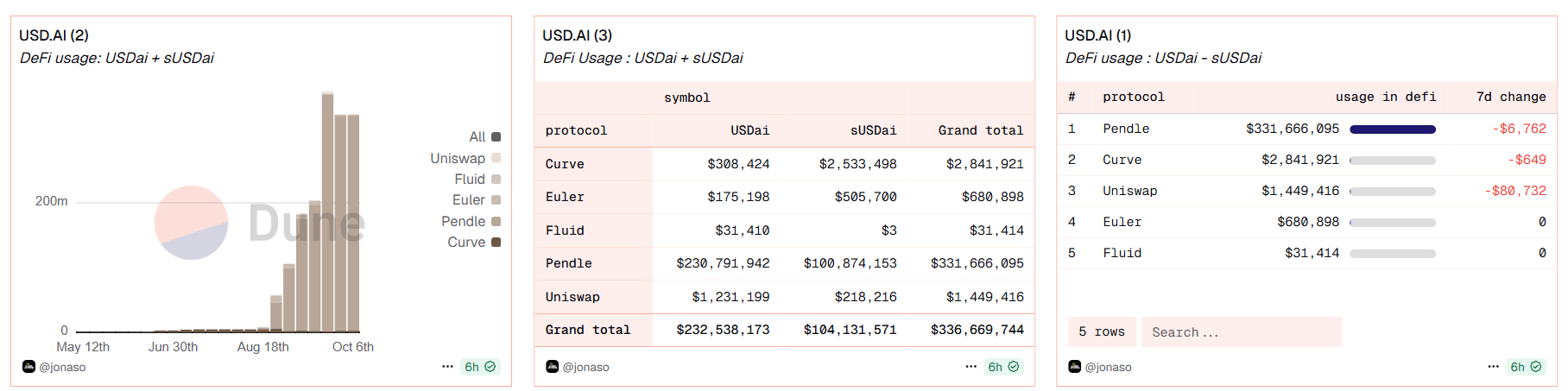
Task: Click the jonaso avatar icon under the chart
Action: coord(28,367)
